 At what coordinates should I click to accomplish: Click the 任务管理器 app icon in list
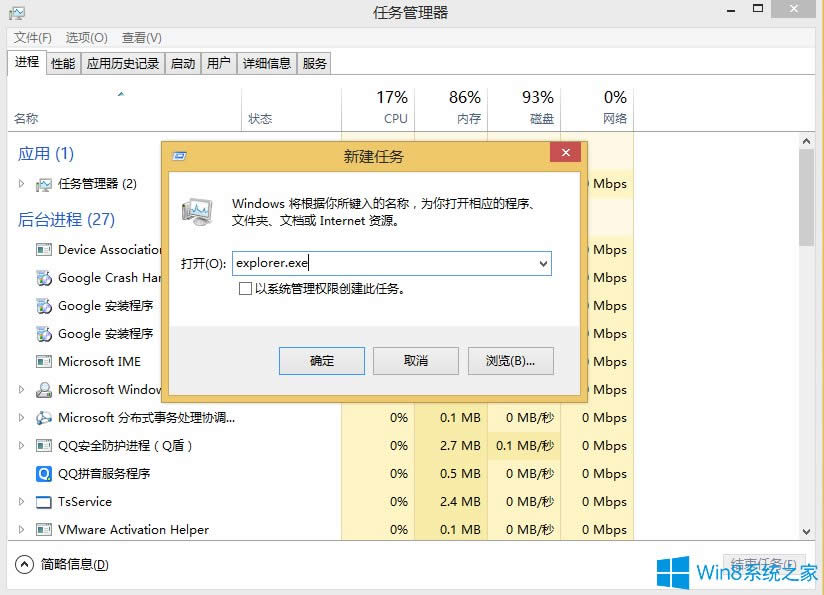44,184
